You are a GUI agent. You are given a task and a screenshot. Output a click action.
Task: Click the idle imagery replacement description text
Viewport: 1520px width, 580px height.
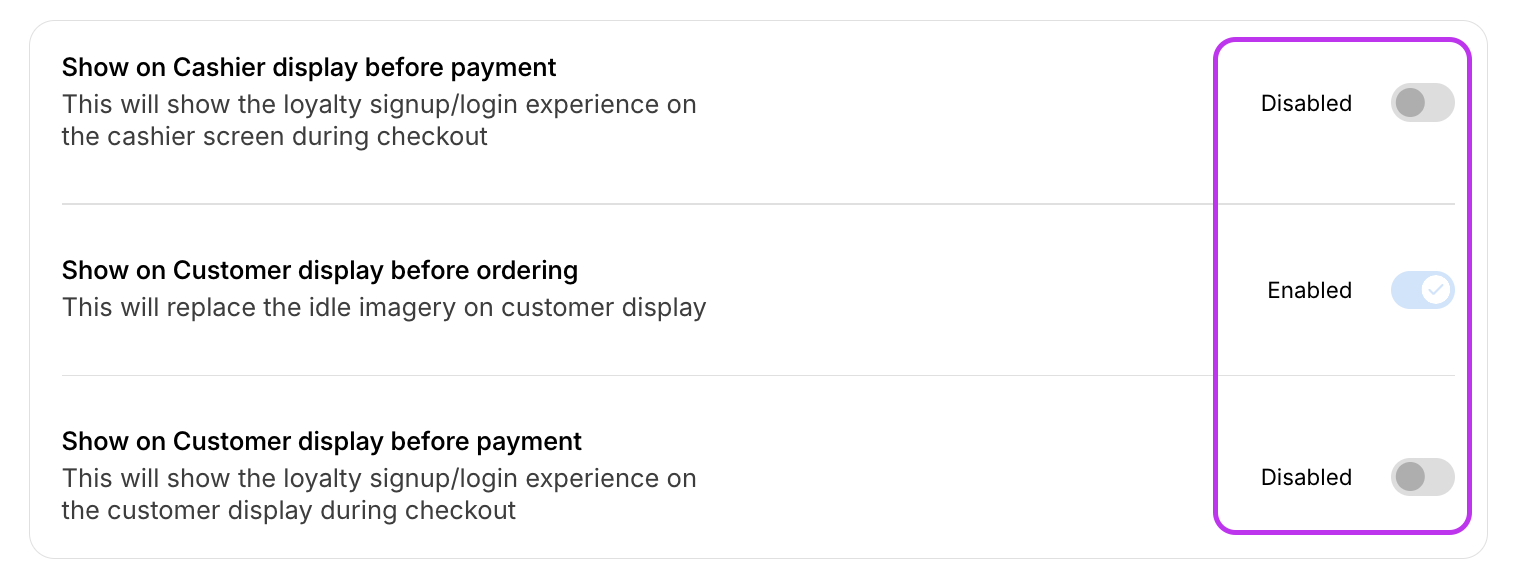384,307
